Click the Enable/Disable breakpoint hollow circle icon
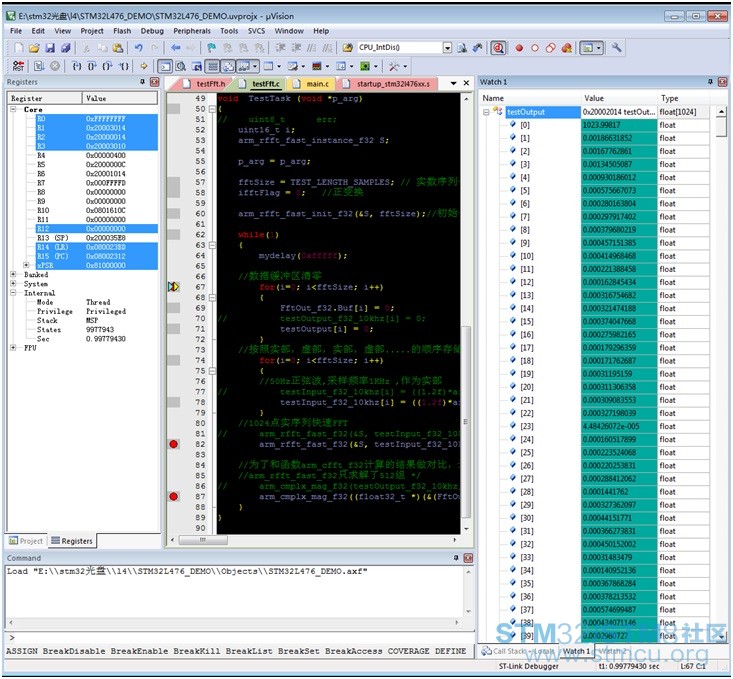The height and width of the screenshot is (679, 733). click(535, 48)
